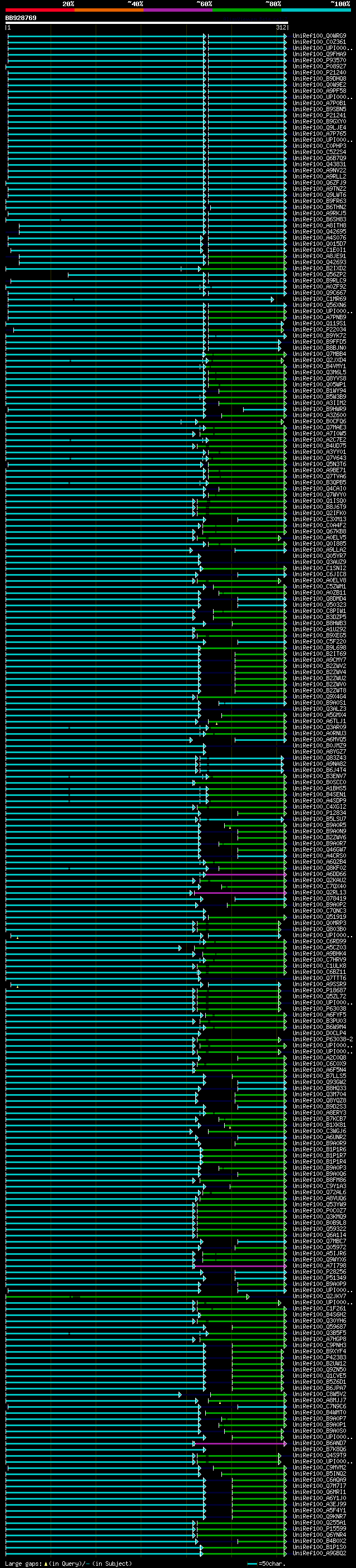Select the UniRef100_C1MR69 label
The width and height of the screenshot is (356, 1568).
319,299
